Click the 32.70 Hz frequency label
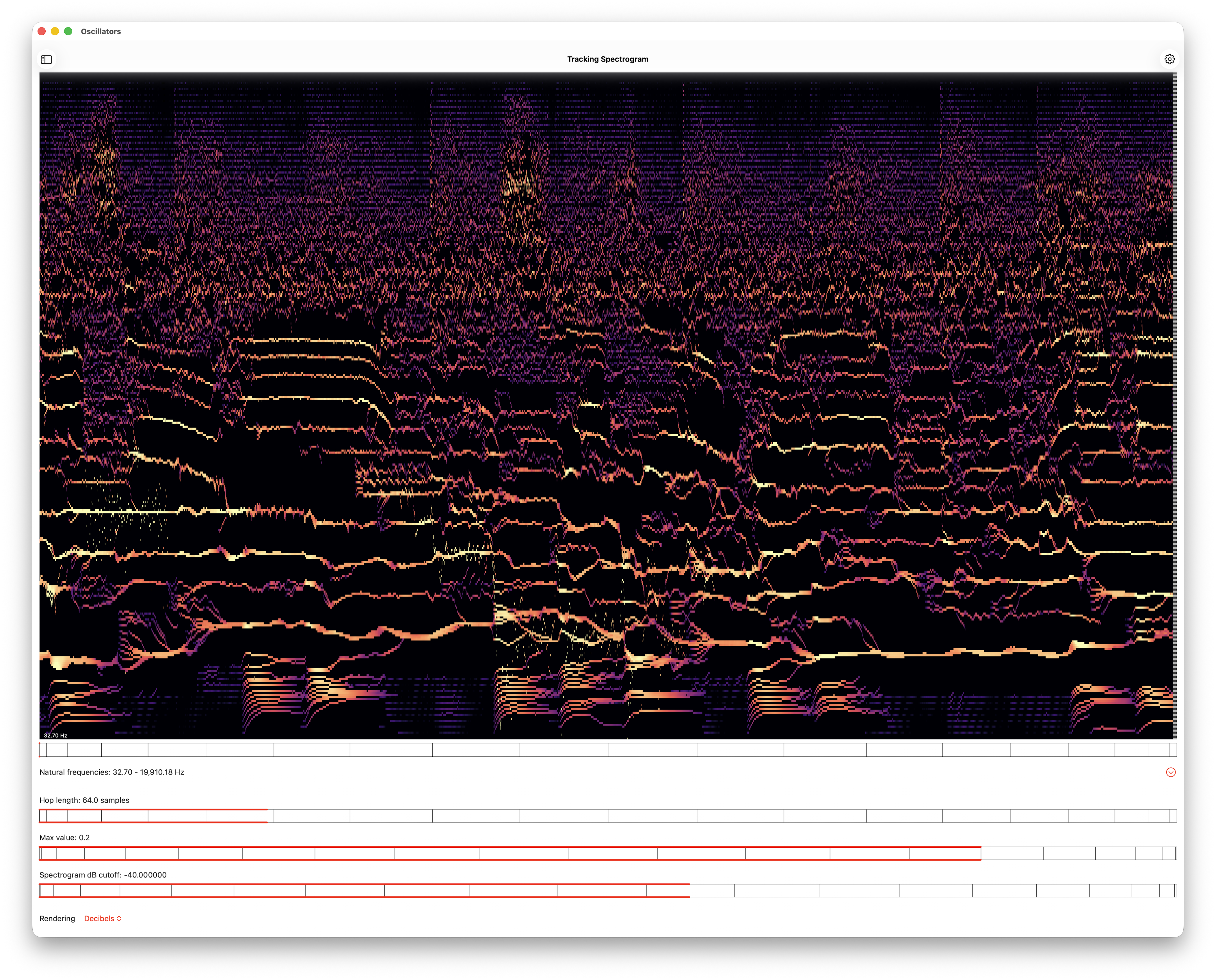The height and width of the screenshot is (980, 1216). pos(55,735)
